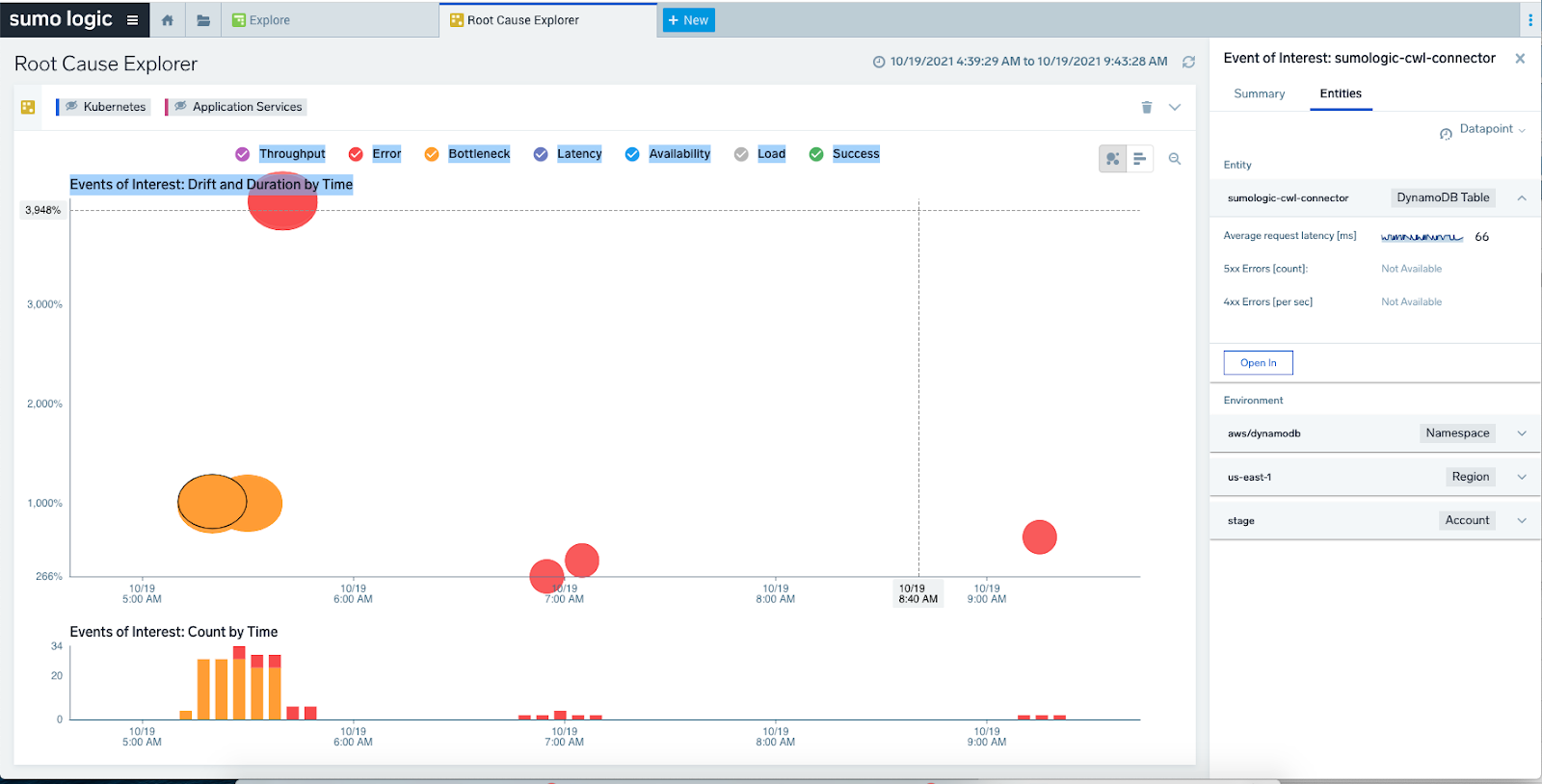Click the 10/19 8:40 AM time marker
The width and height of the screenshot is (1542, 784).
coord(918,593)
